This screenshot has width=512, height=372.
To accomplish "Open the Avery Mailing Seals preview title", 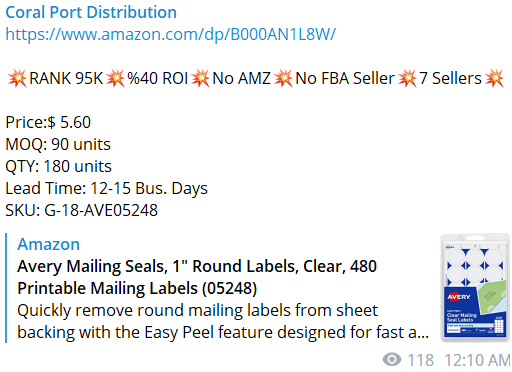I will (x=197, y=277).
